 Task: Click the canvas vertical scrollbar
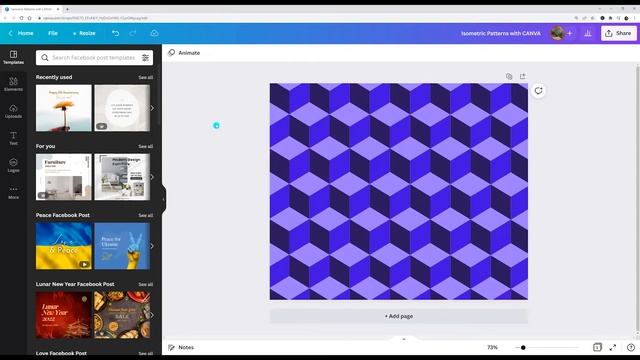638,200
